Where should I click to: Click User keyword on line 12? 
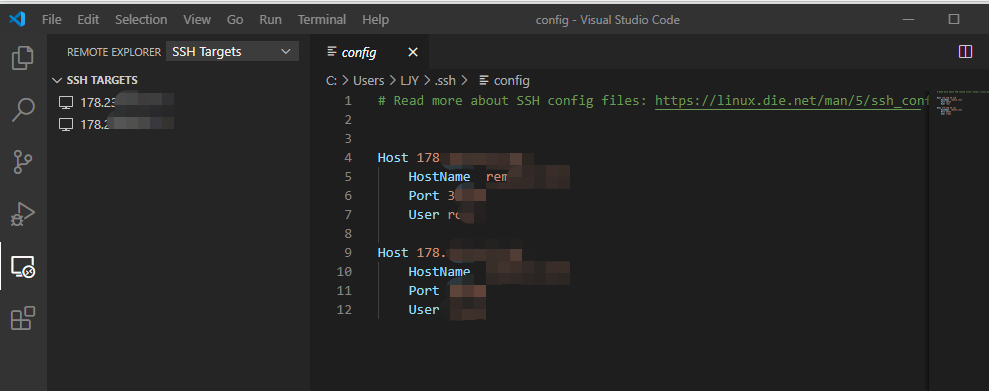pos(424,310)
